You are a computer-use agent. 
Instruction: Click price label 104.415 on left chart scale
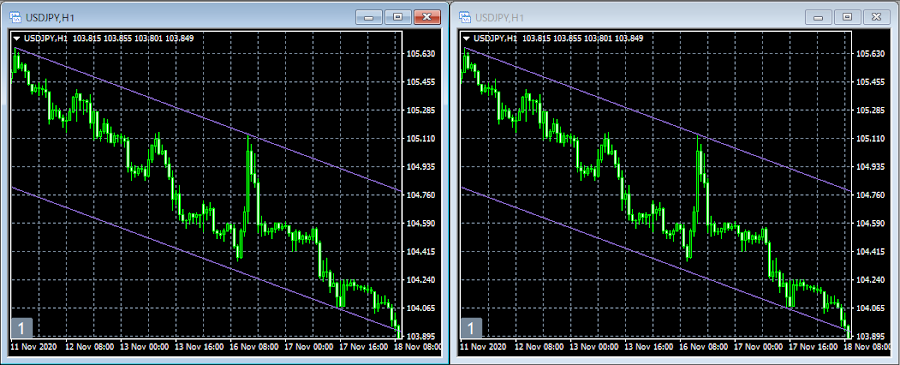tap(420, 251)
